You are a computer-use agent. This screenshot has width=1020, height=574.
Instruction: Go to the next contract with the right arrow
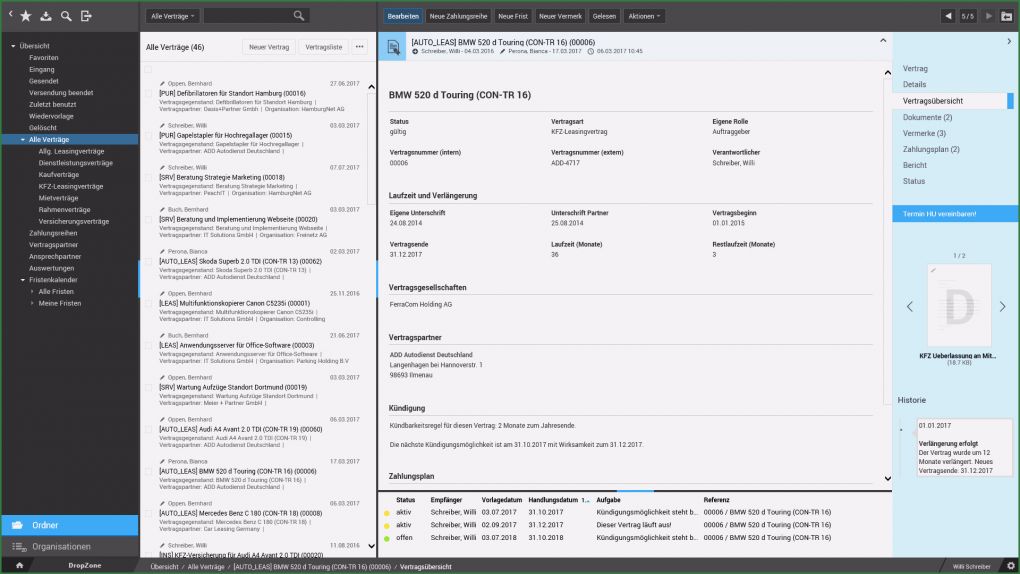coord(989,16)
